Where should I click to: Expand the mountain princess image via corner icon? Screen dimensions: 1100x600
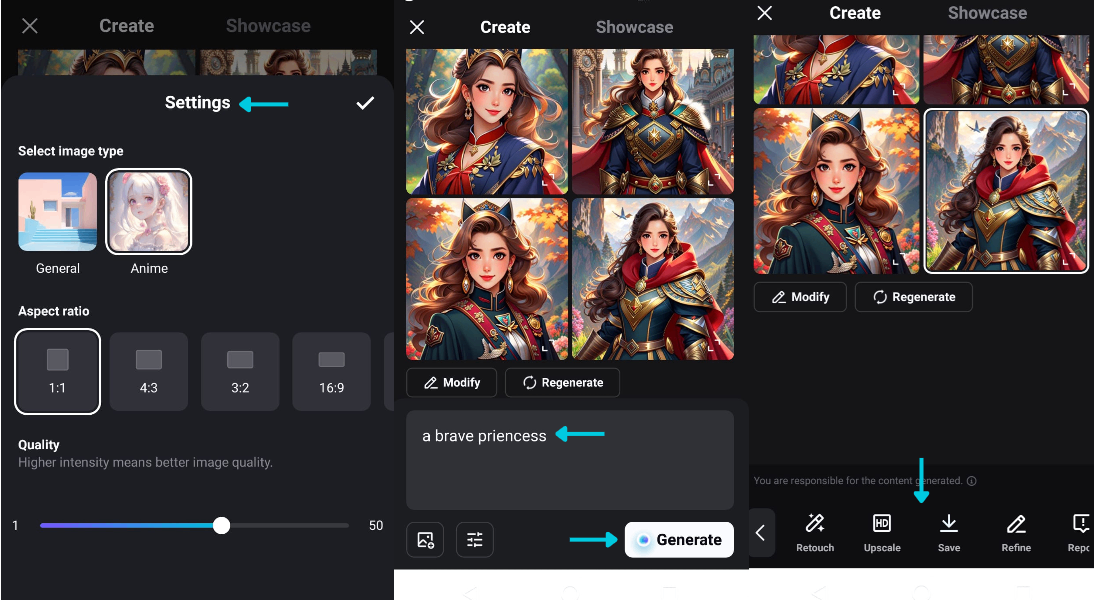(1068, 262)
